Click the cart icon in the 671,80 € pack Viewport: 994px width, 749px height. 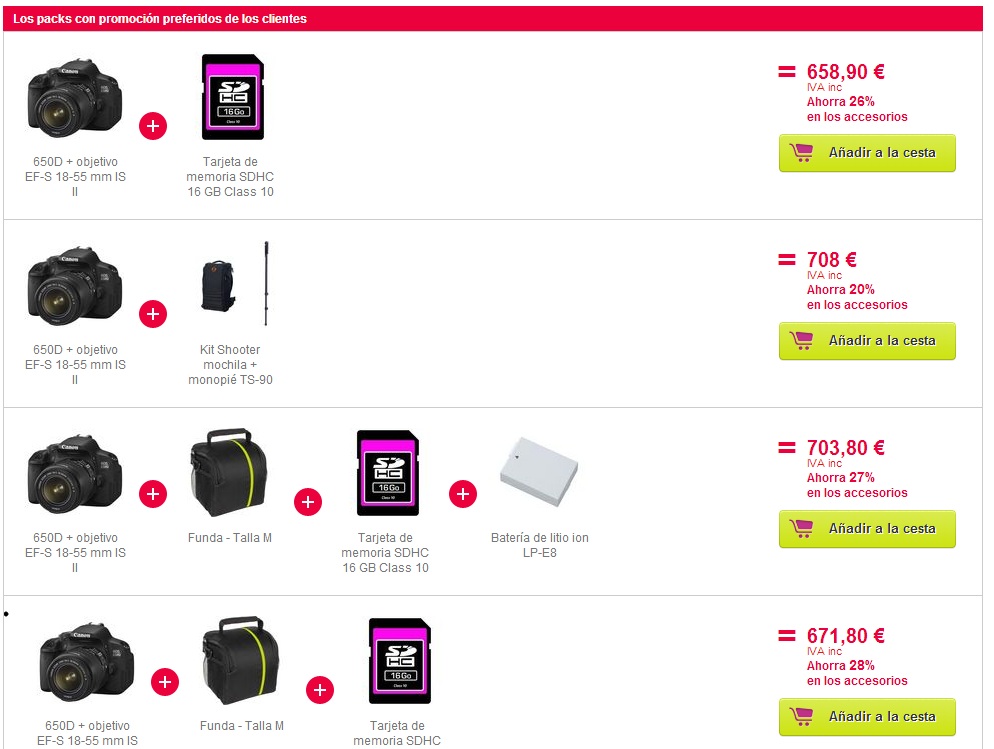(x=801, y=717)
